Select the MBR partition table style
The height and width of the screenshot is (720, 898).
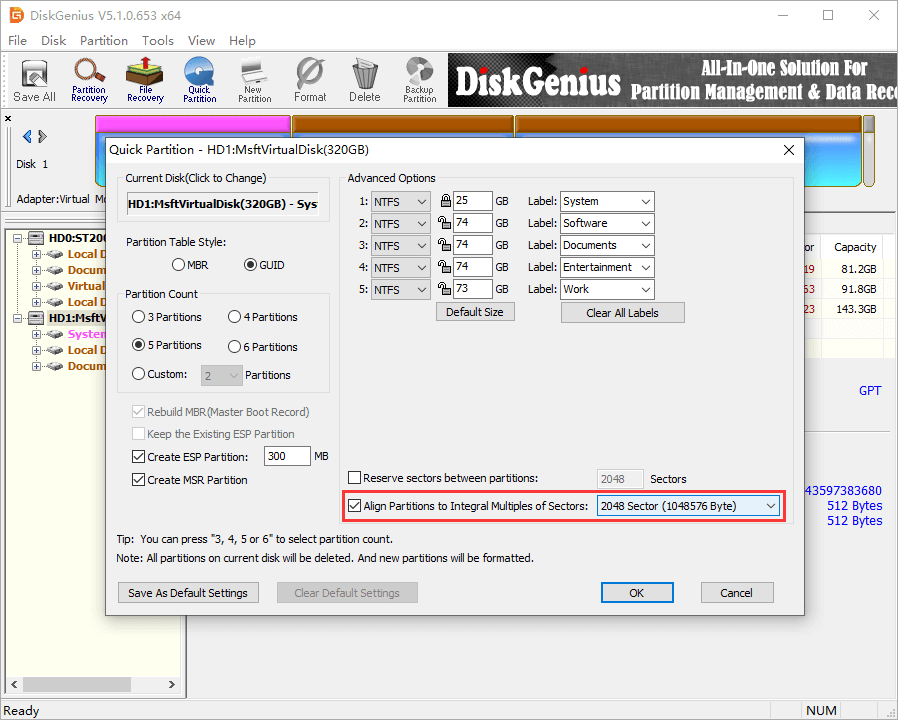[x=178, y=265]
